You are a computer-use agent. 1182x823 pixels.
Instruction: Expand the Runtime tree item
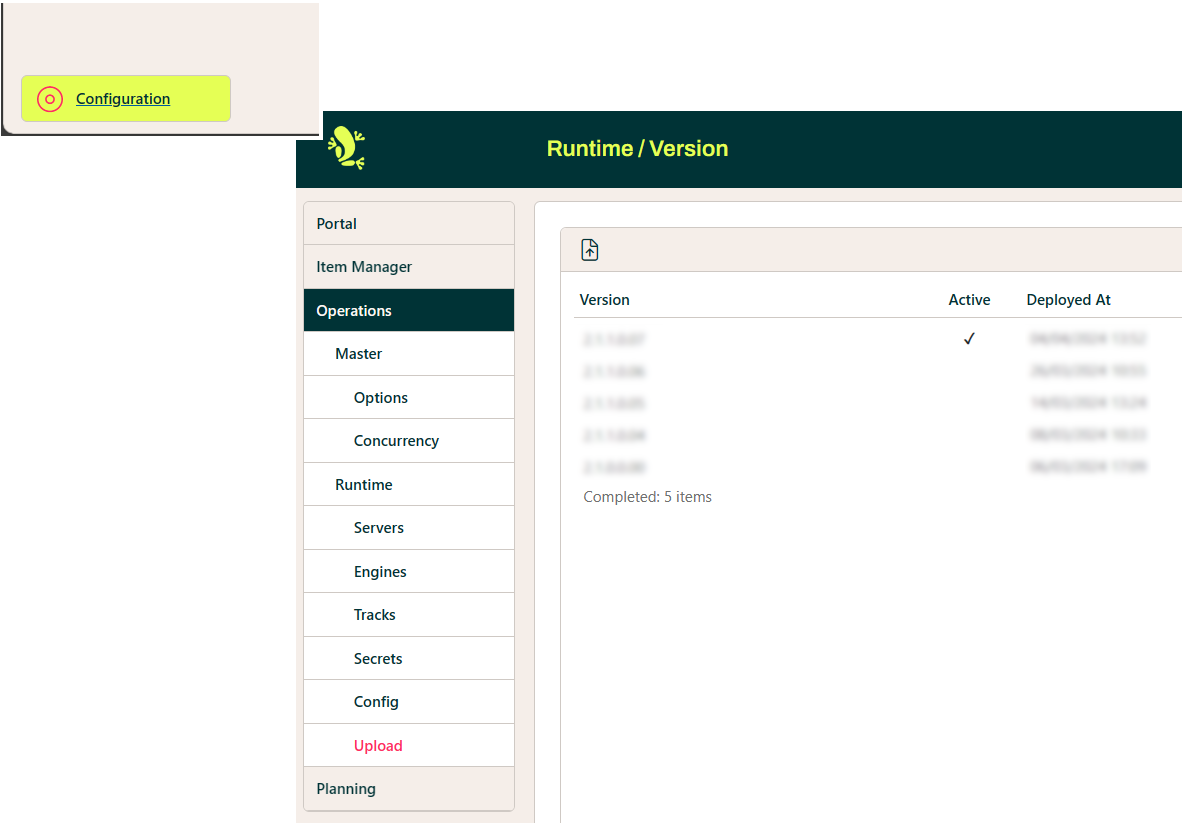364,485
